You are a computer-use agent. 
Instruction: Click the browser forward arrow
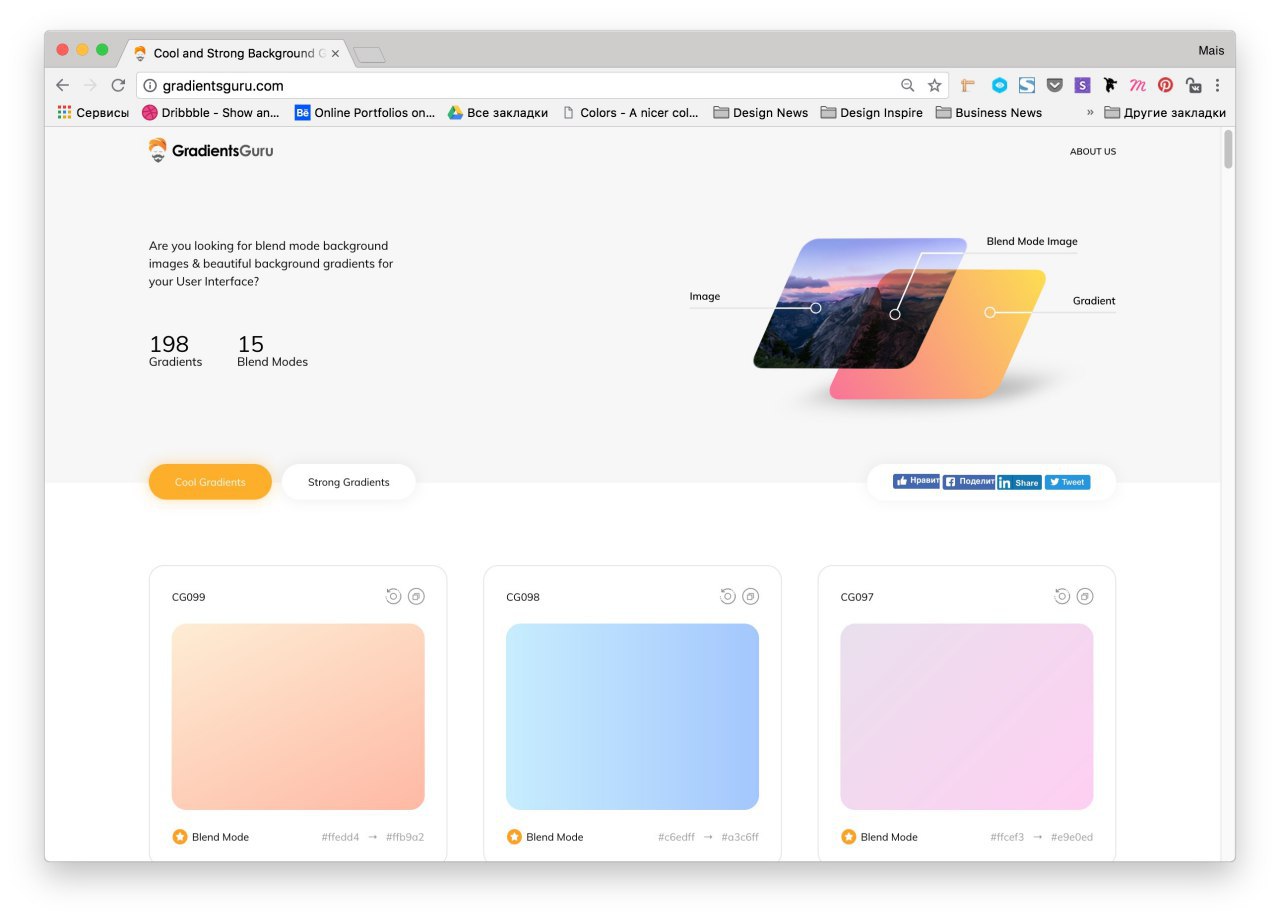[90, 86]
